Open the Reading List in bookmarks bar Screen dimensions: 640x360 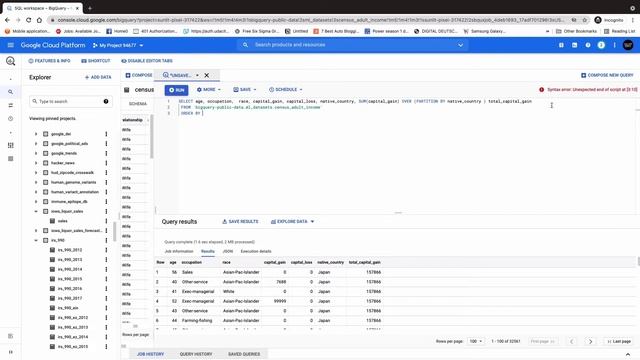point(619,31)
